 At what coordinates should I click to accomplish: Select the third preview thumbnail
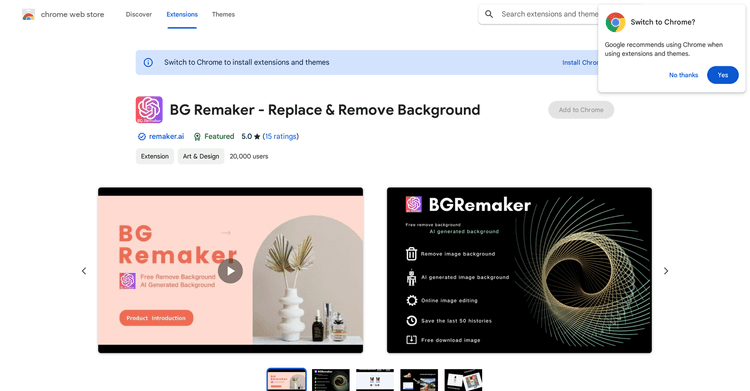coord(375,380)
